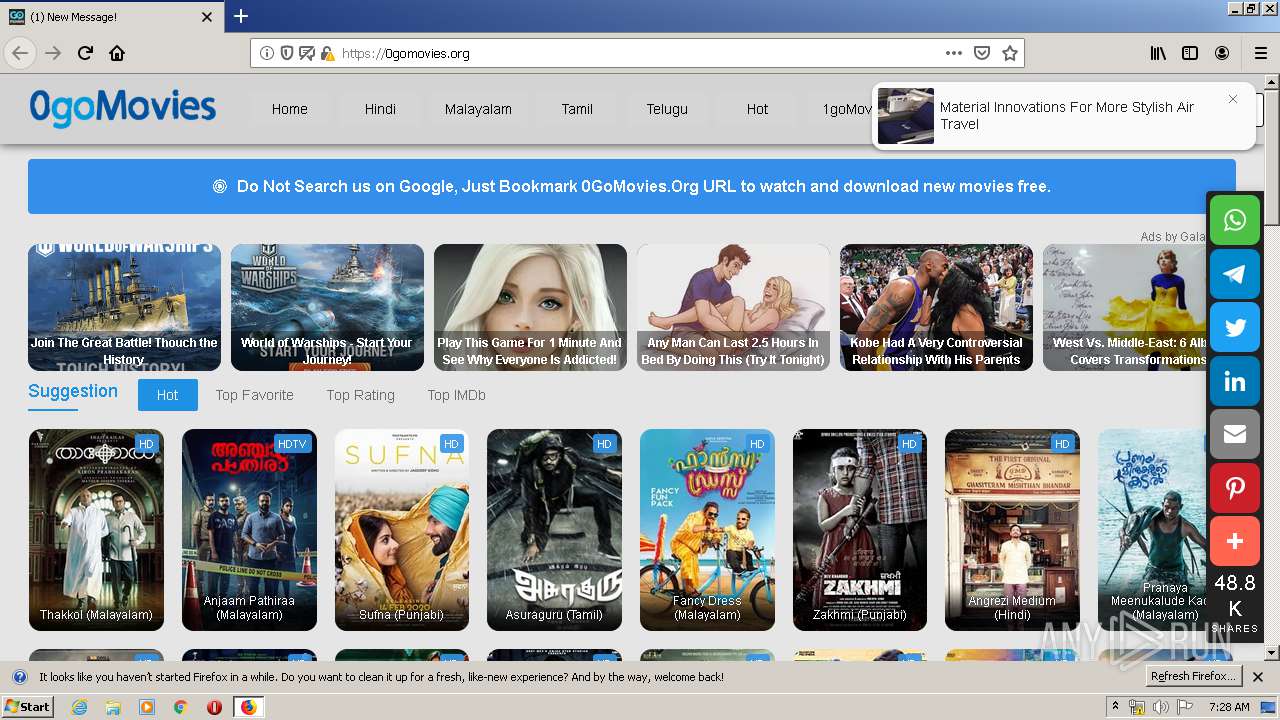Open the Hot nav item

point(757,109)
